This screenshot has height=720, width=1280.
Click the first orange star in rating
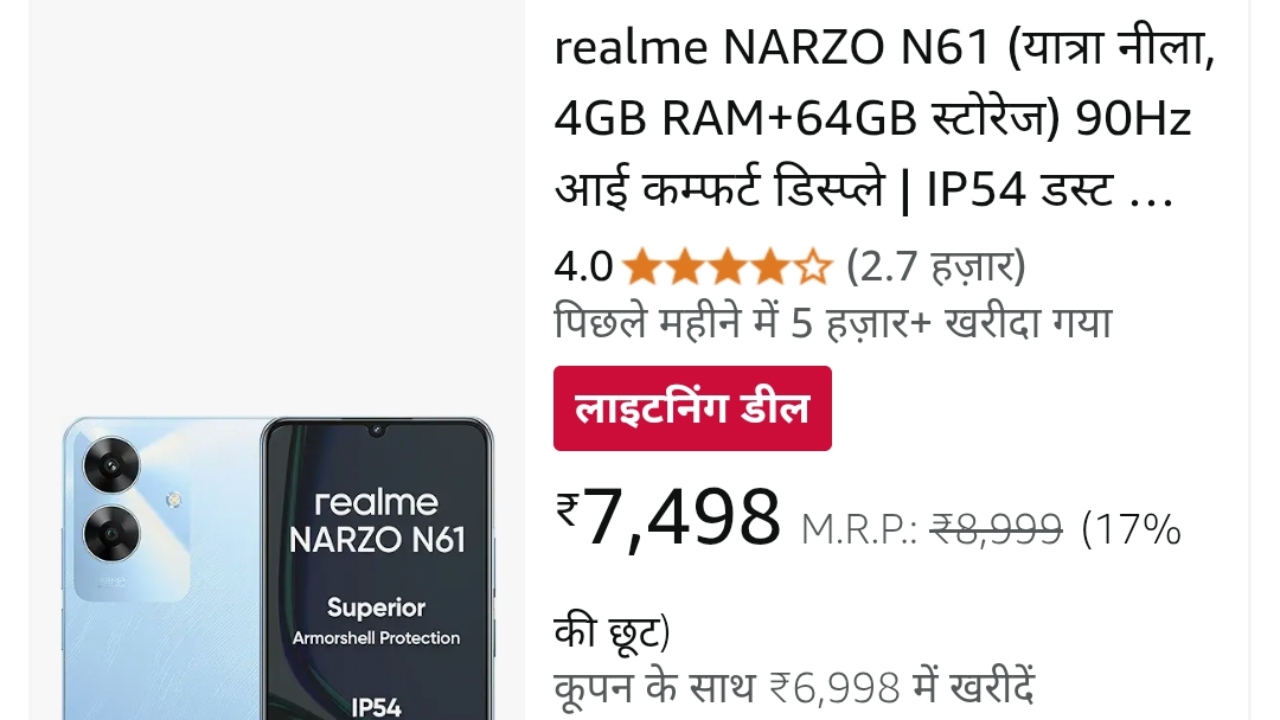click(642, 268)
